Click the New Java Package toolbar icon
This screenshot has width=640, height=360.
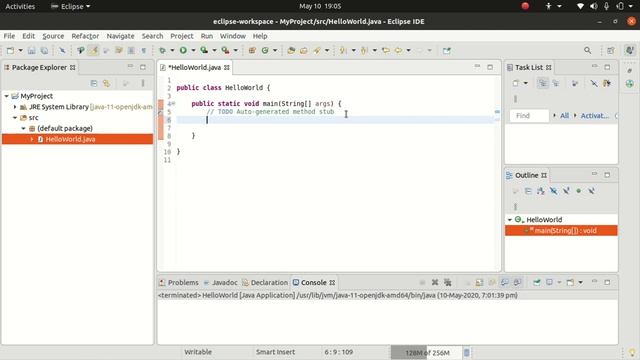tap(252, 51)
